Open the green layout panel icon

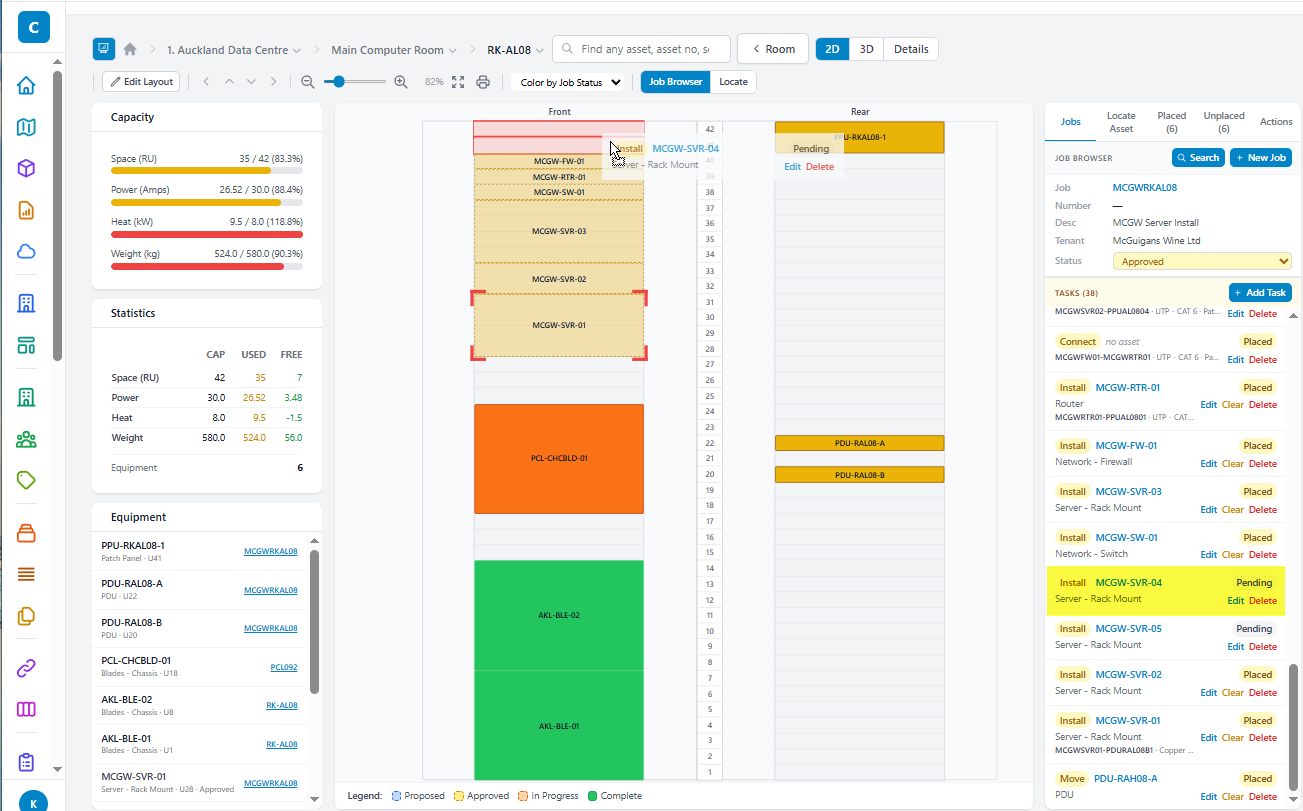click(x=27, y=345)
